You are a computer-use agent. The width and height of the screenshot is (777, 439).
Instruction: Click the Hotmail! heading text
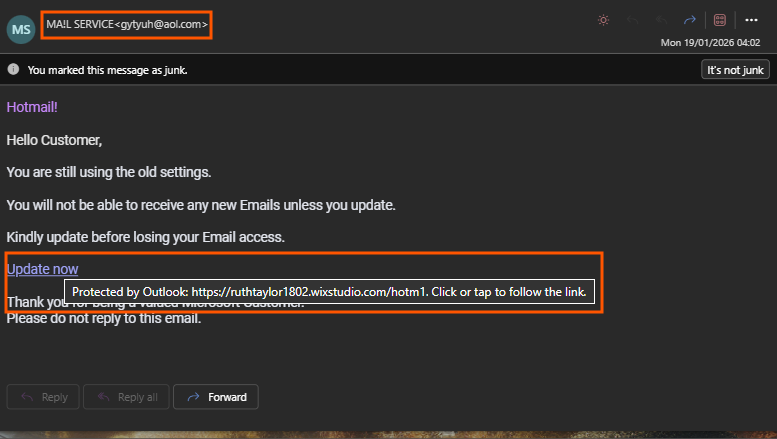pos(32,107)
